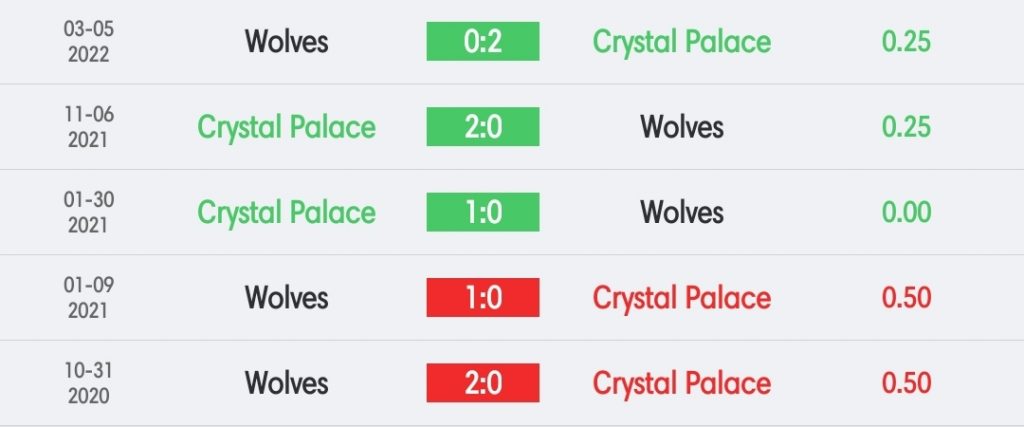1024x427 pixels.
Task: Open Crystal Palace in the 11-06 2021 match
Action: 287,127
